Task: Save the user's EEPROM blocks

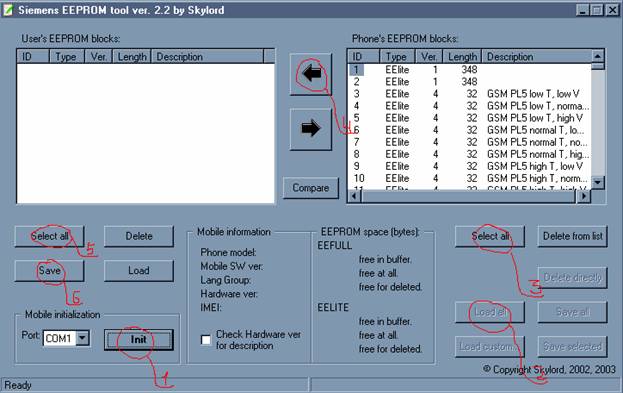Action: tap(49, 271)
